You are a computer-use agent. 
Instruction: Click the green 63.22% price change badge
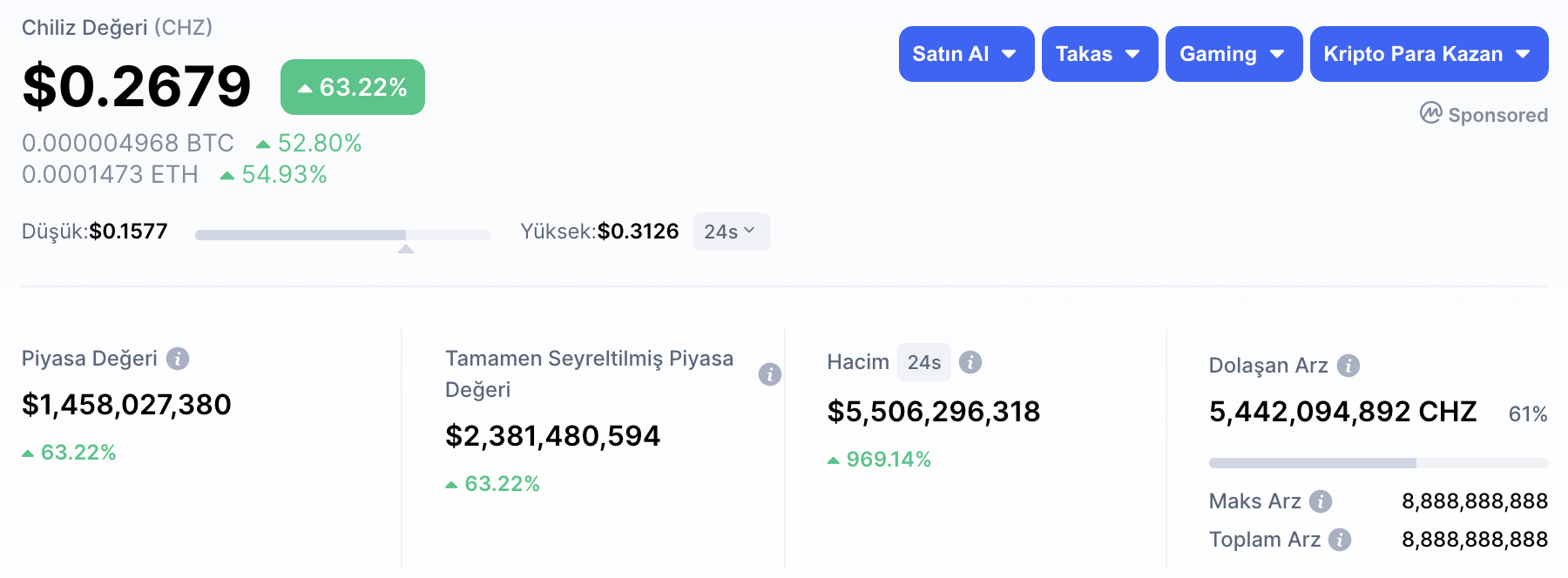(x=353, y=87)
